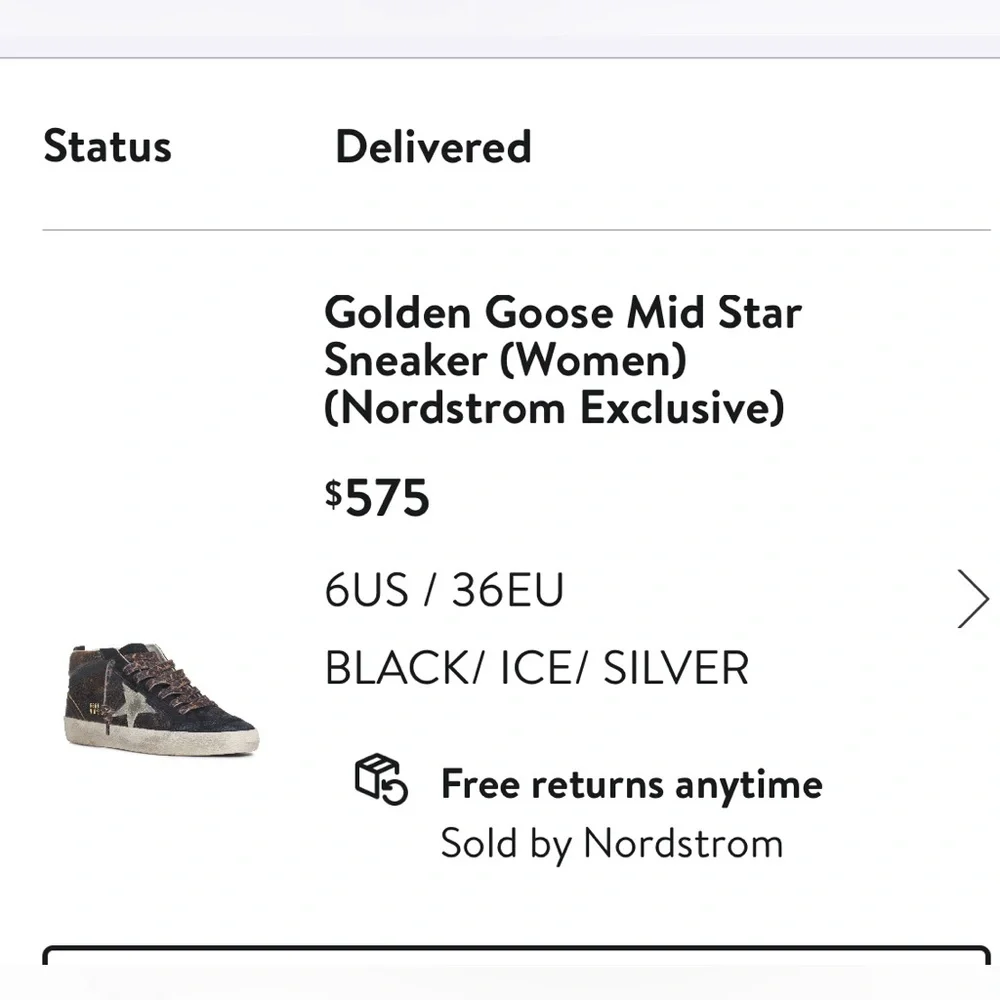Click the $575 price
The image size is (1000, 1000).
click(378, 495)
